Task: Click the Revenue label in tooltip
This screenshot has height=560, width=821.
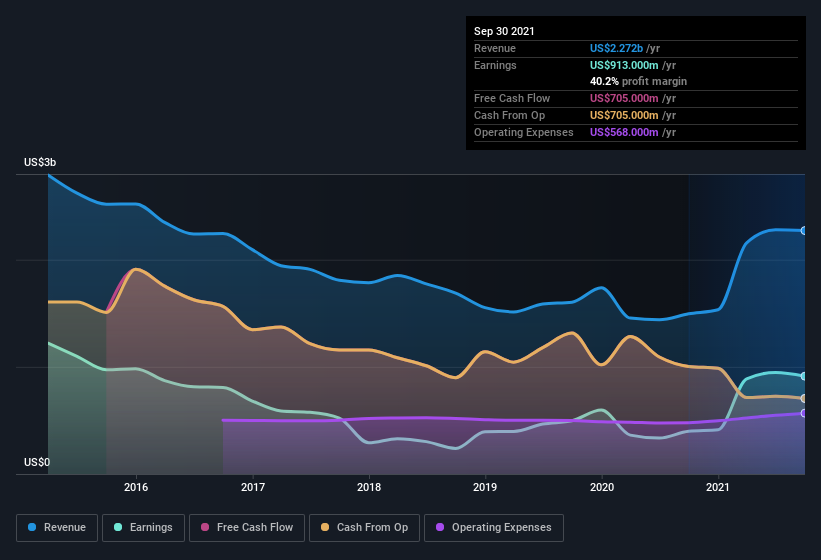Action: coord(495,48)
